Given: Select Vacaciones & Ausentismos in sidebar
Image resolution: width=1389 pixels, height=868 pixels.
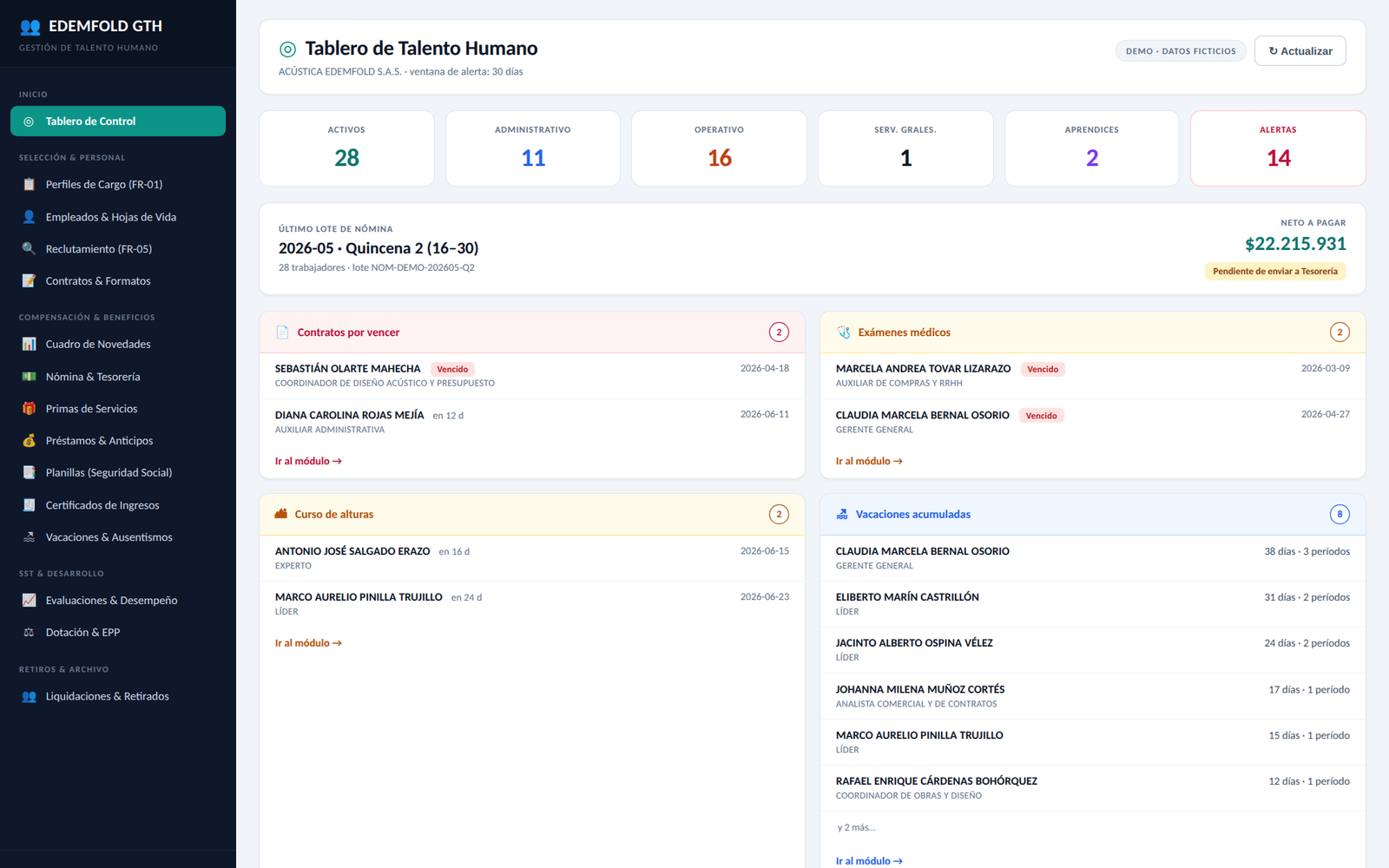Looking at the screenshot, I should point(118,537).
